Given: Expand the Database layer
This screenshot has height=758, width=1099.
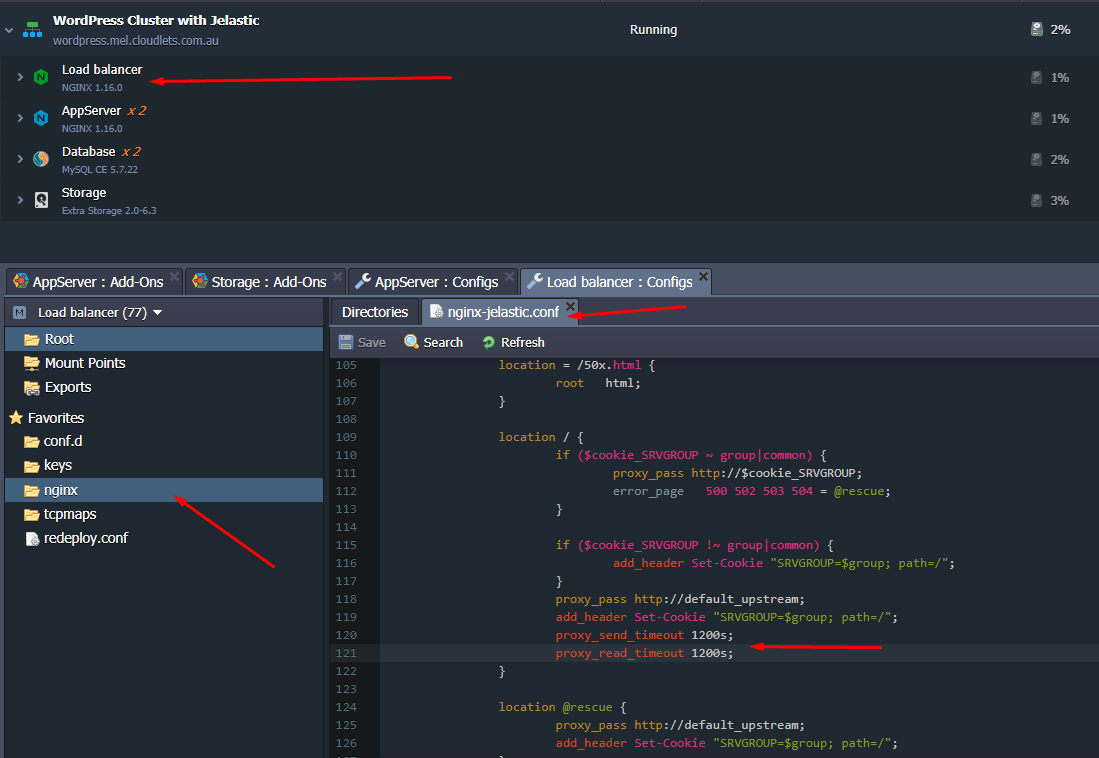Looking at the screenshot, I should click(20, 159).
